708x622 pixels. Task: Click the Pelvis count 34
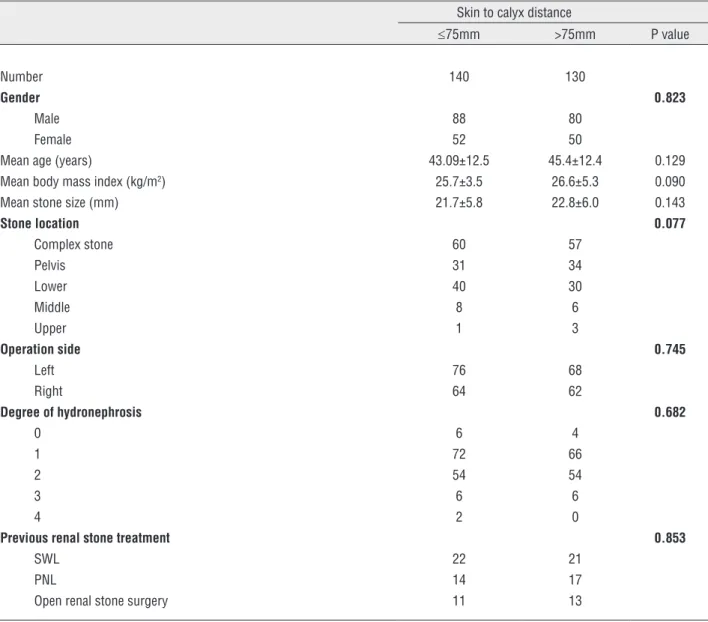[x=575, y=265]
